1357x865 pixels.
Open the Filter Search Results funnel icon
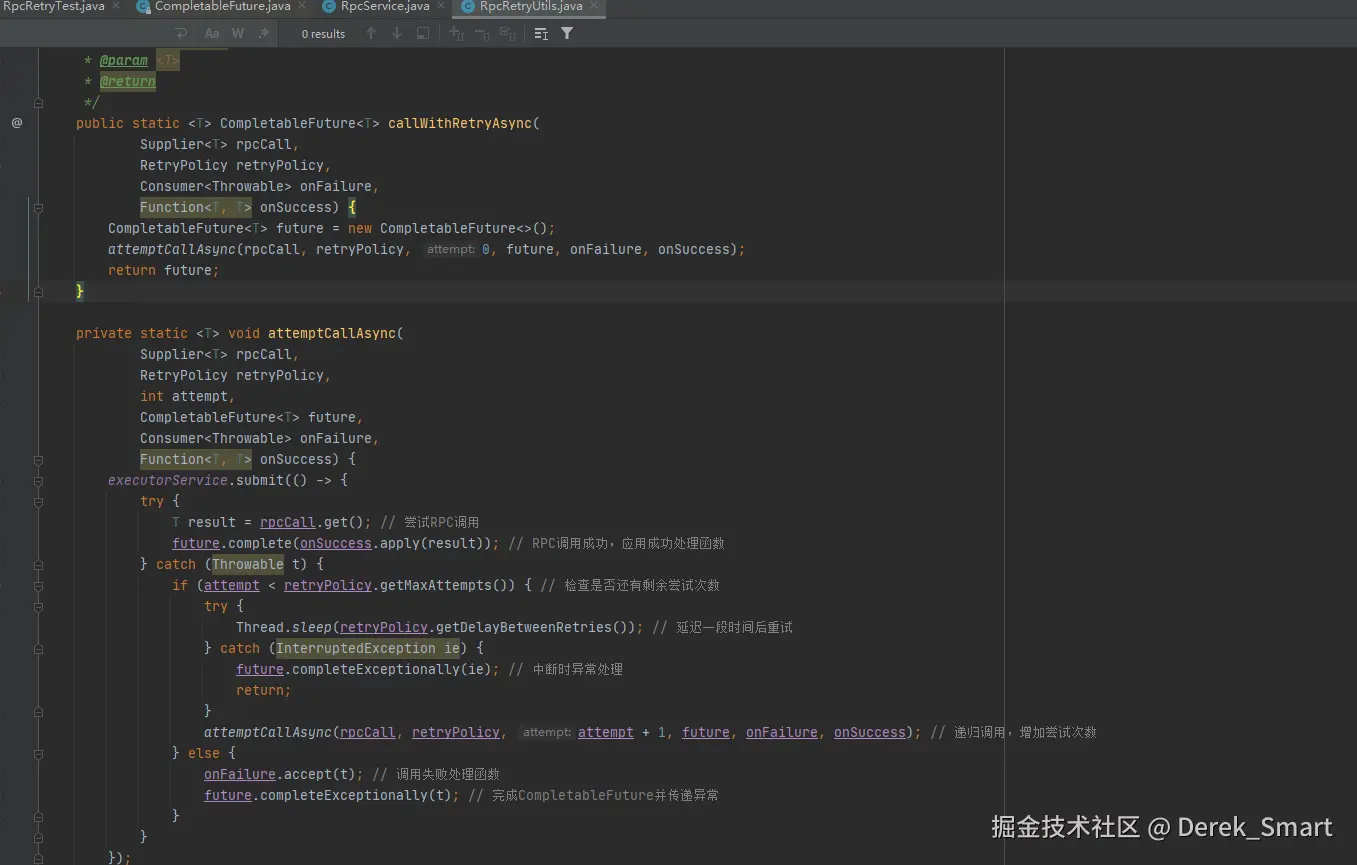point(568,33)
